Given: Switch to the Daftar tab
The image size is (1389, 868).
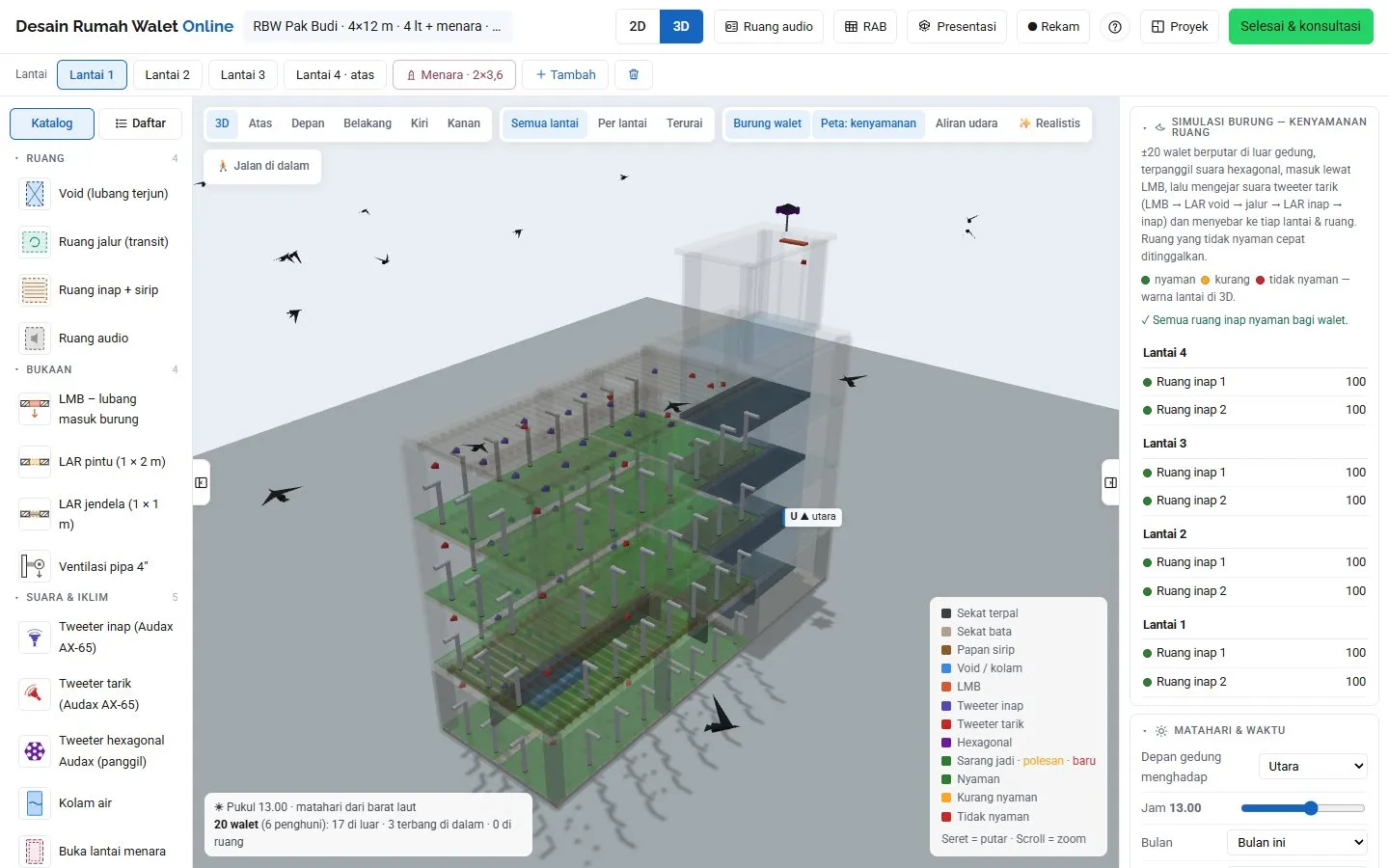Looking at the screenshot, I should 141,123.
